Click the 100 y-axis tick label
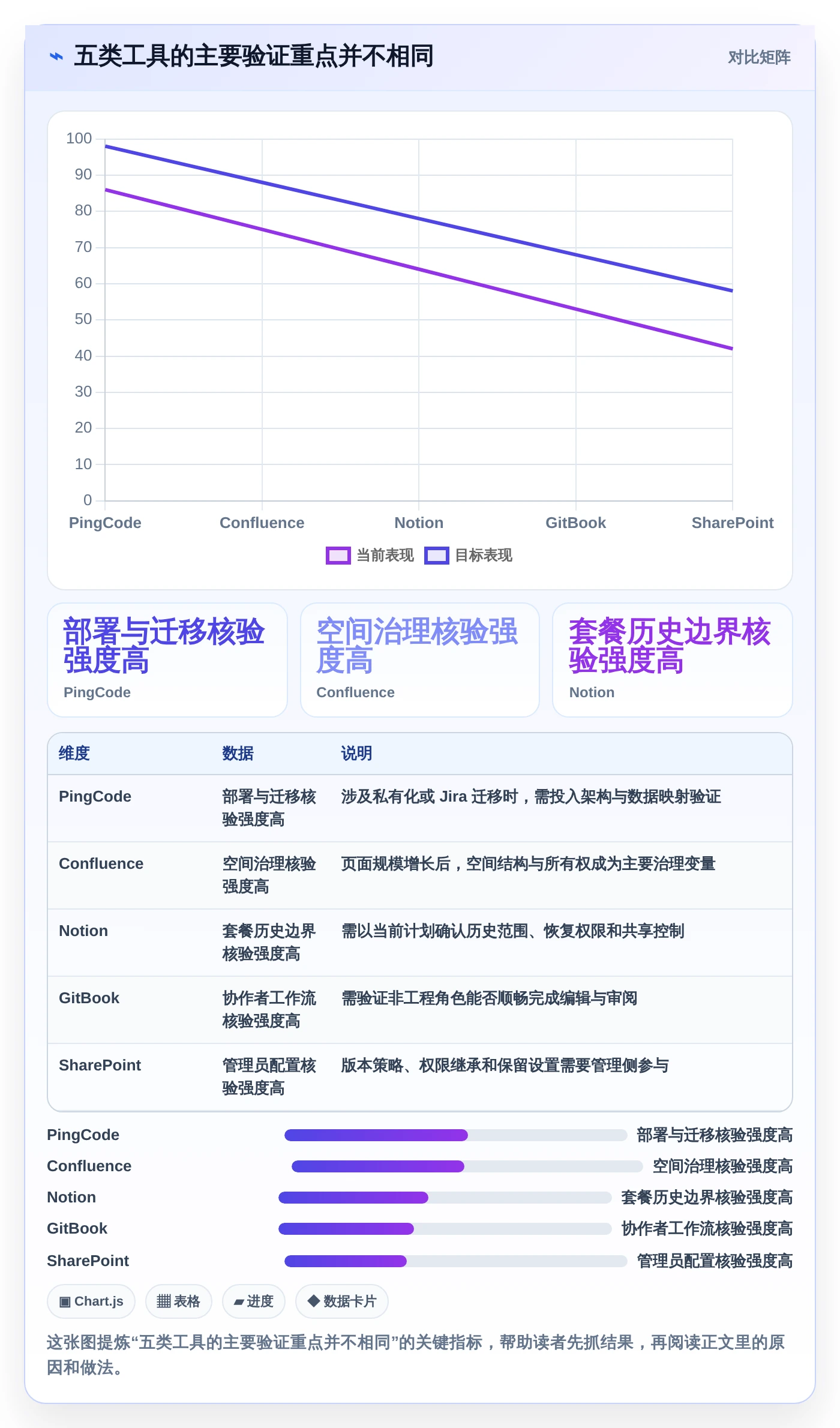Viewport: 840px width, 1428px height. 79,139
